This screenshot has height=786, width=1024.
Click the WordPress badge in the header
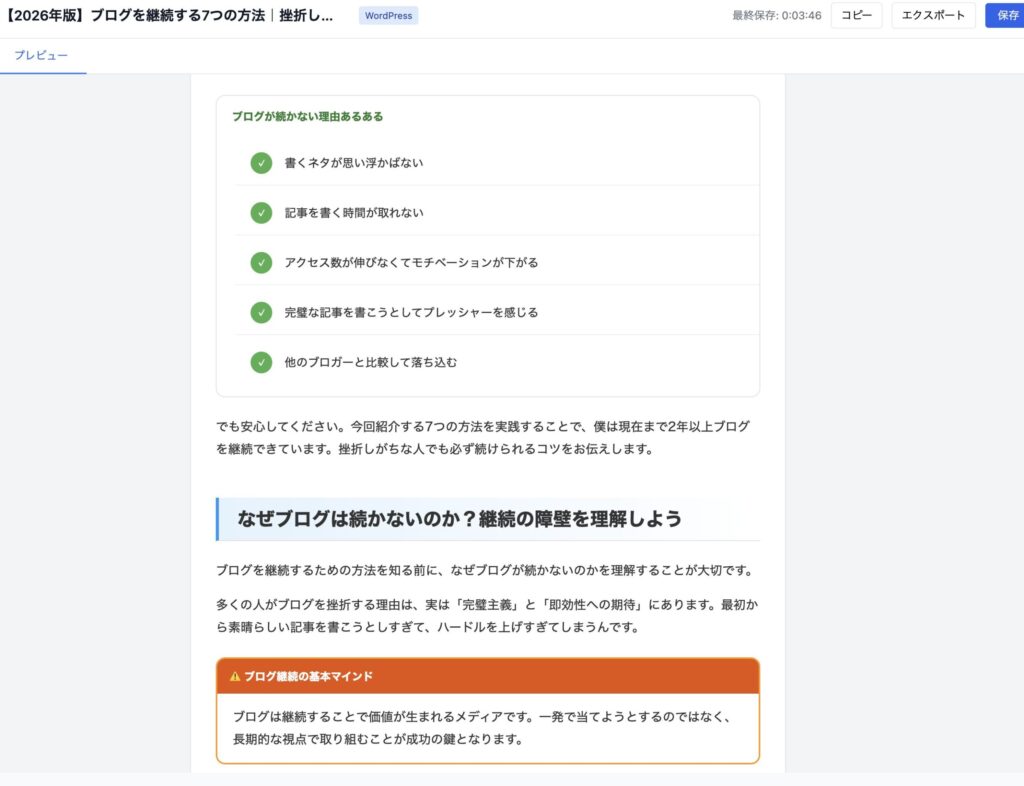[x=388, y=15]
